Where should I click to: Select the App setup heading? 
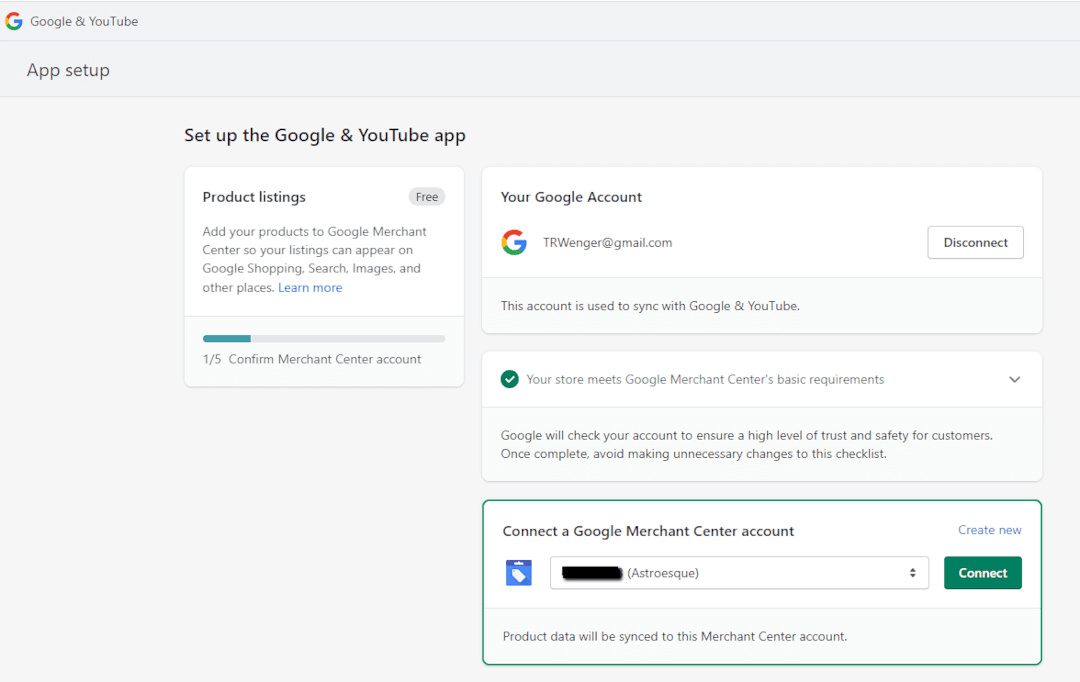[x=68, y=69]
